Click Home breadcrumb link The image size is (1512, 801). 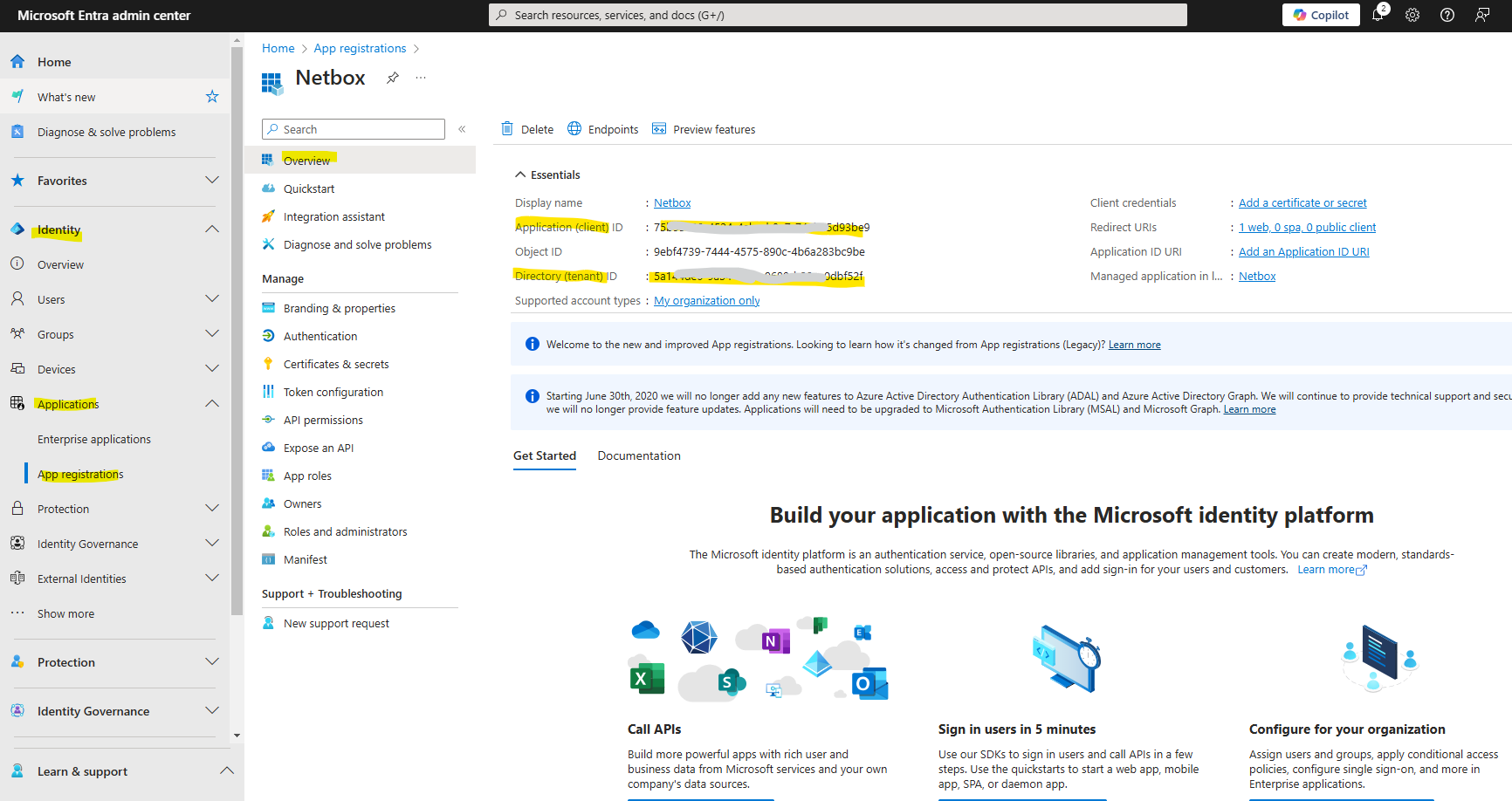(x=278, y=48)
